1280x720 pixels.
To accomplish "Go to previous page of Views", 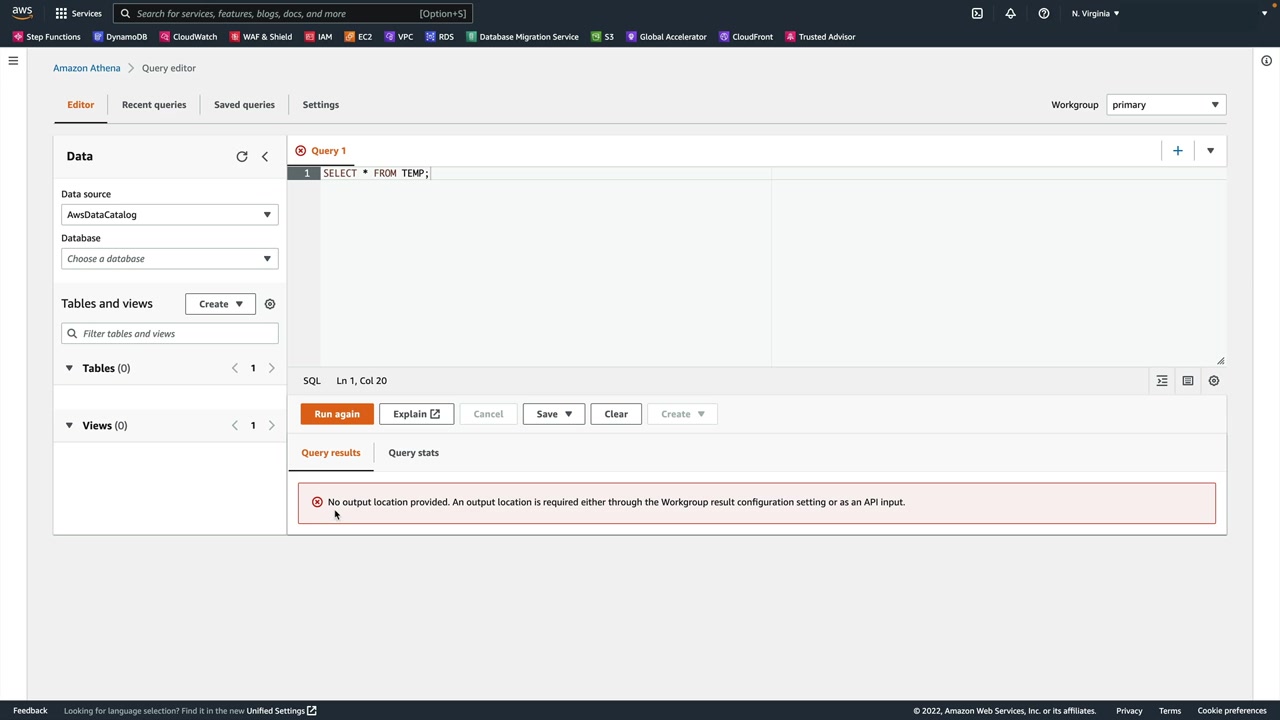I will coord(235,426).
